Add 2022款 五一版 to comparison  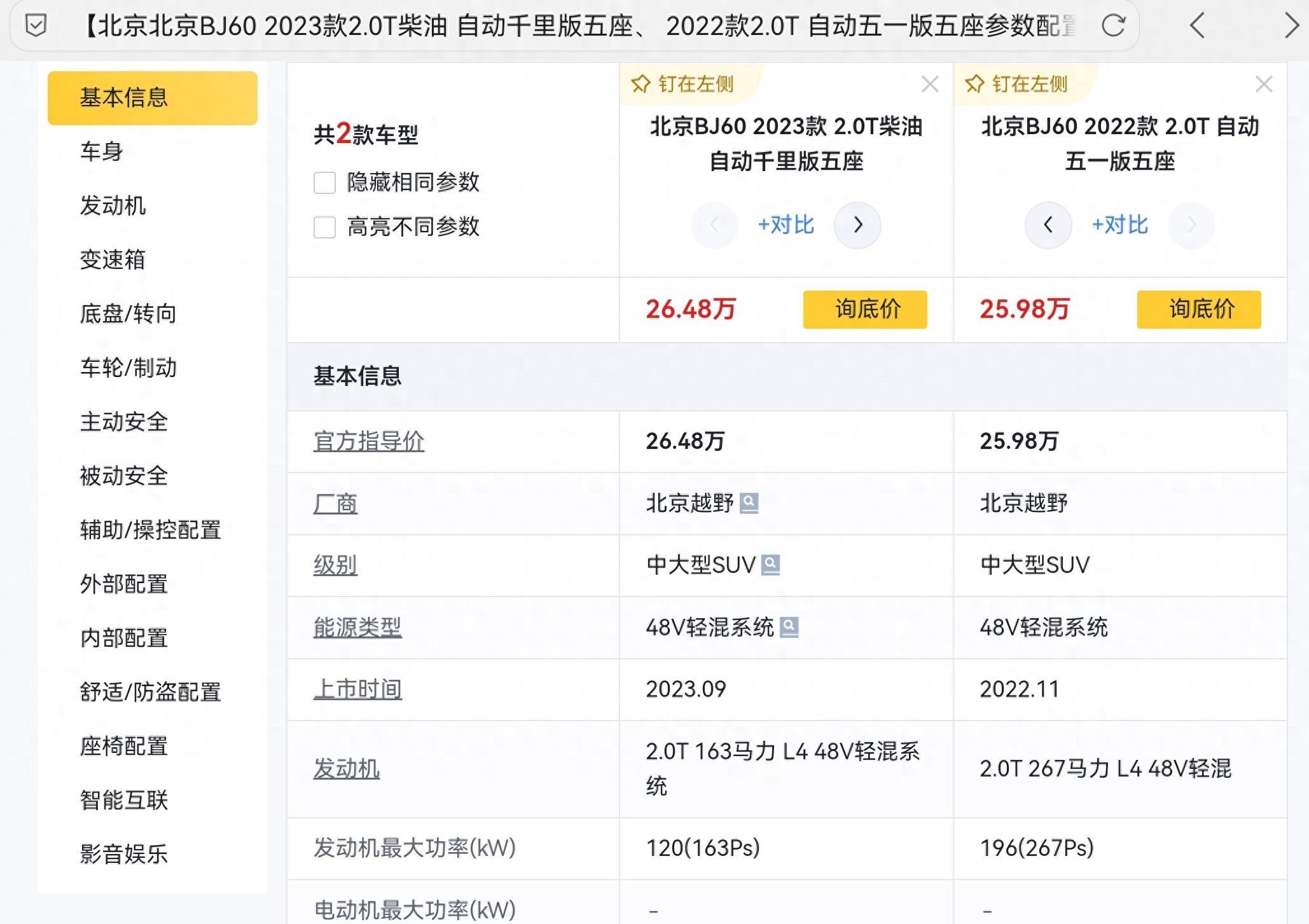(x=1119, y=225)
